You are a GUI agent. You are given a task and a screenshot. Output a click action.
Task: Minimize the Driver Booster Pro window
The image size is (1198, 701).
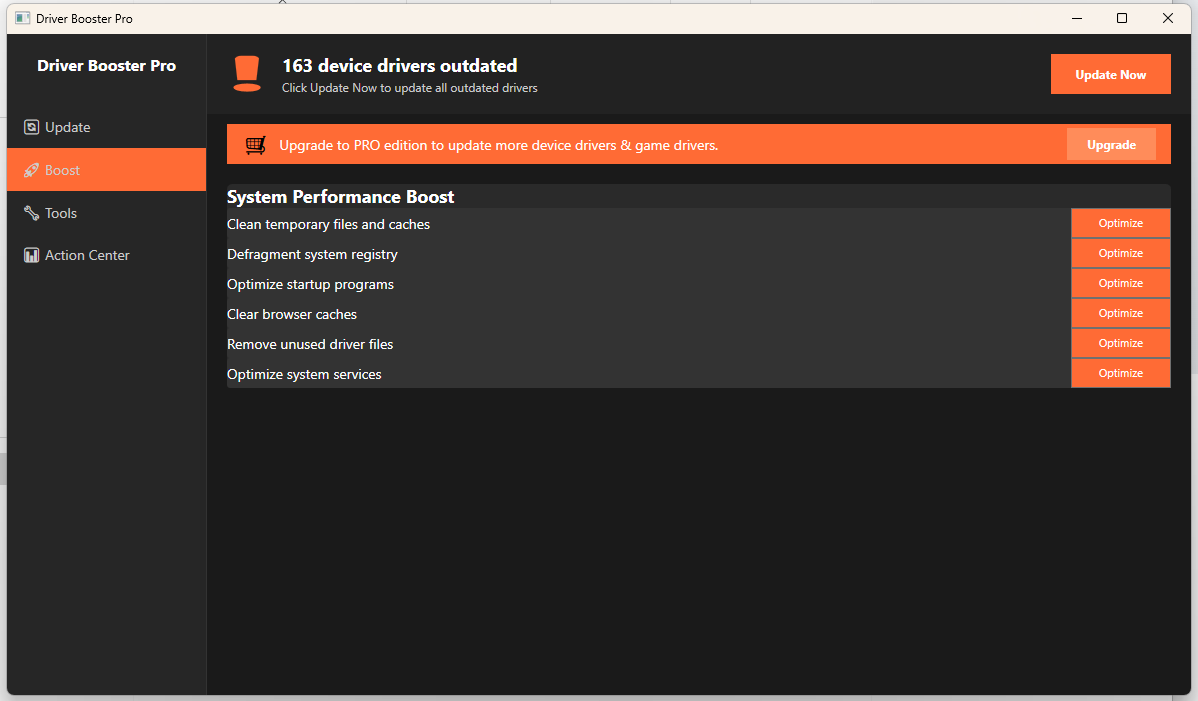[1077, 18]
